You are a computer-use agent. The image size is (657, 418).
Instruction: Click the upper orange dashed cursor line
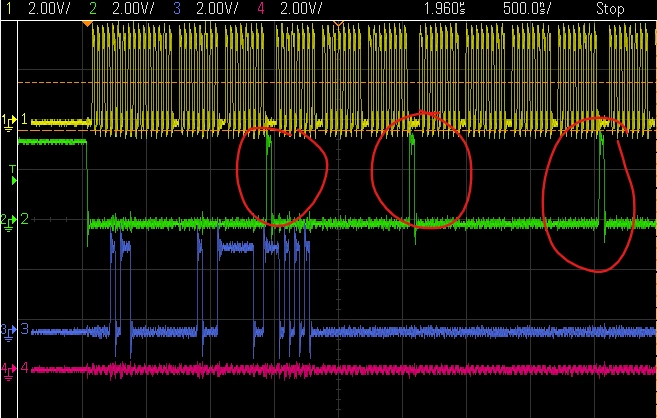click(x=337, y=82)
